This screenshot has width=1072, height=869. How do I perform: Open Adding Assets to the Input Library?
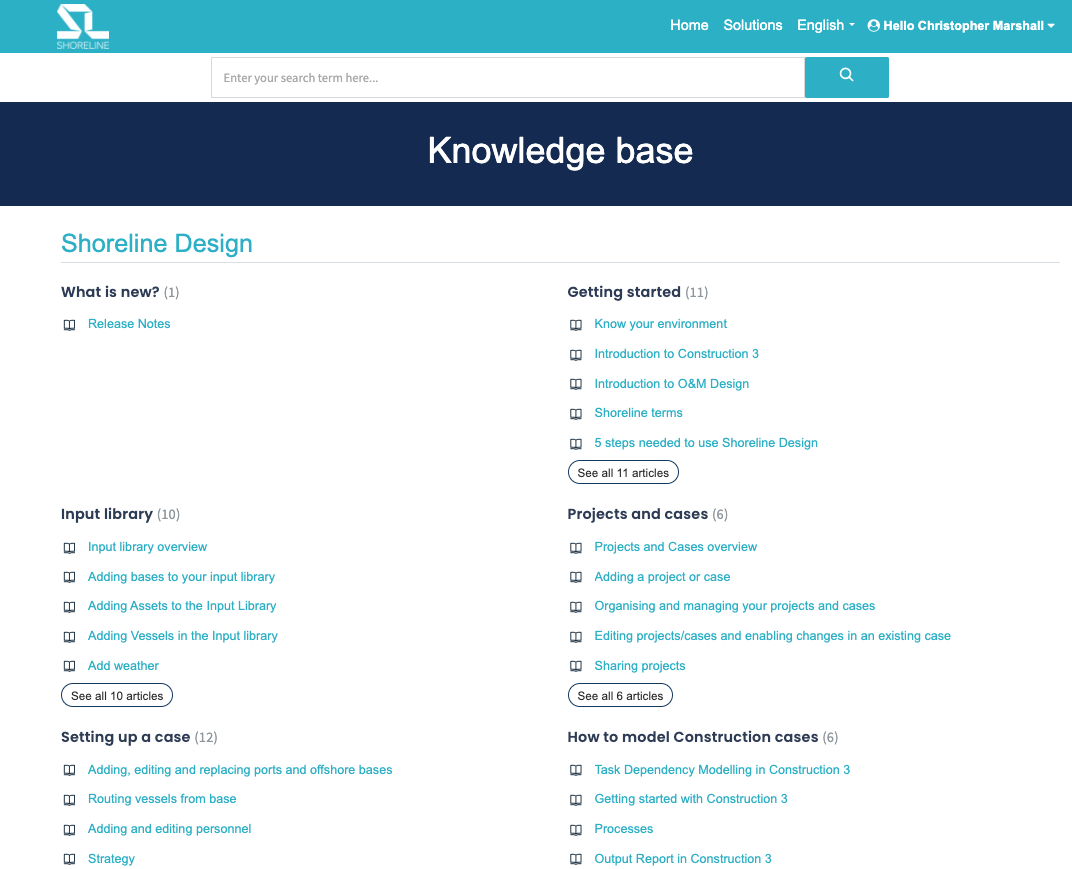click(182, 606)
